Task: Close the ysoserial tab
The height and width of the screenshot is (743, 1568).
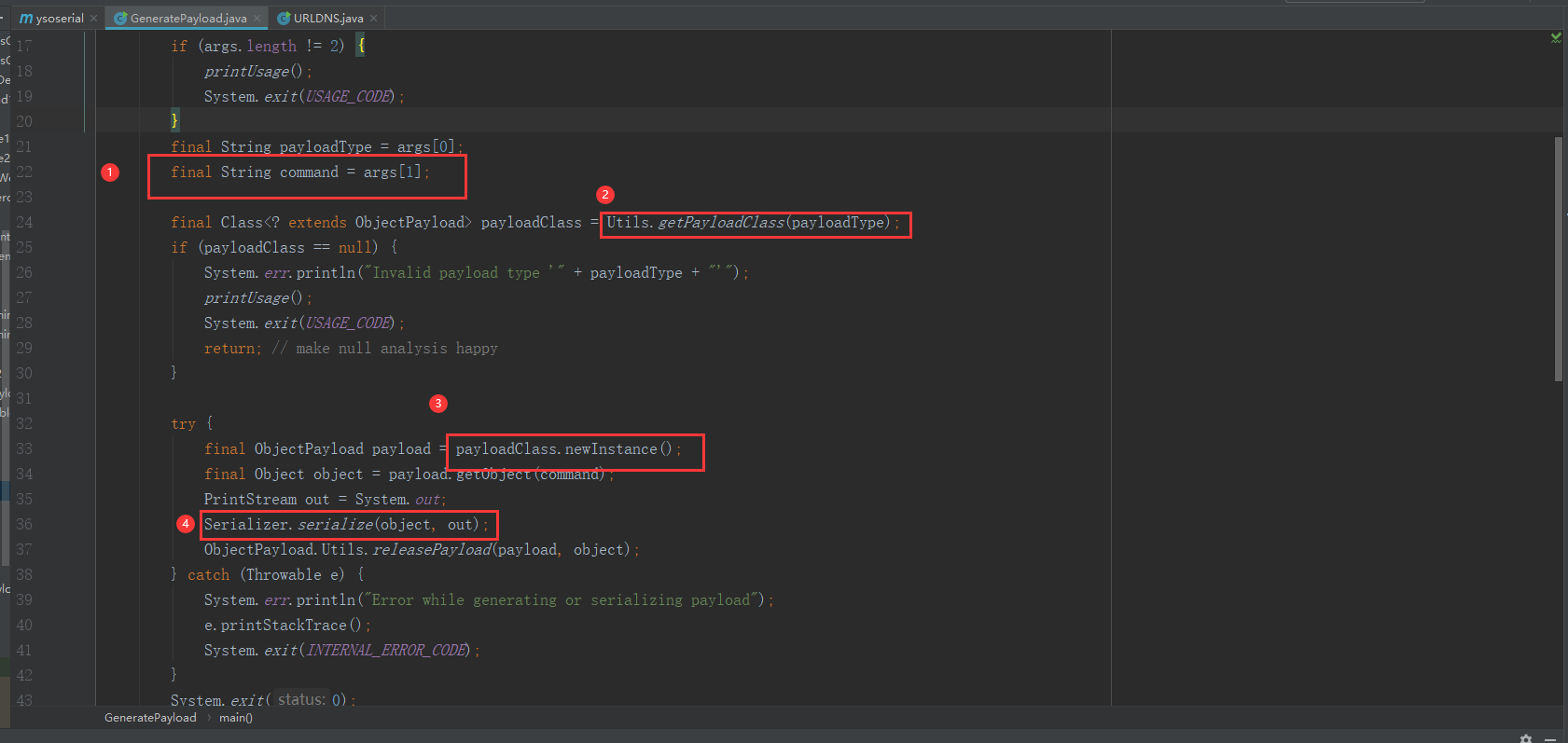Action: 93,18
